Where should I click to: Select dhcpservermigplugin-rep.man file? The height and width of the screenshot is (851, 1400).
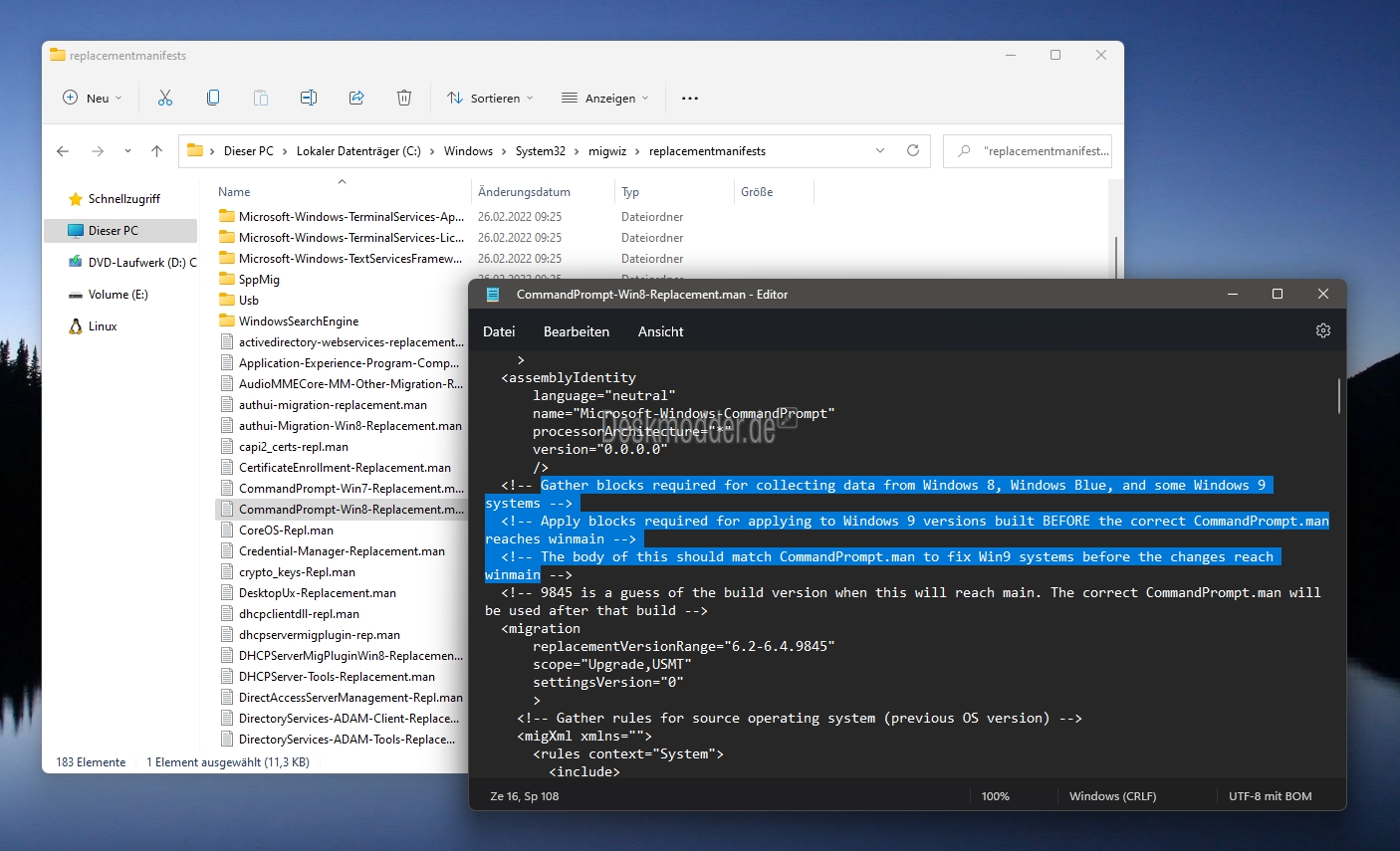320,635
